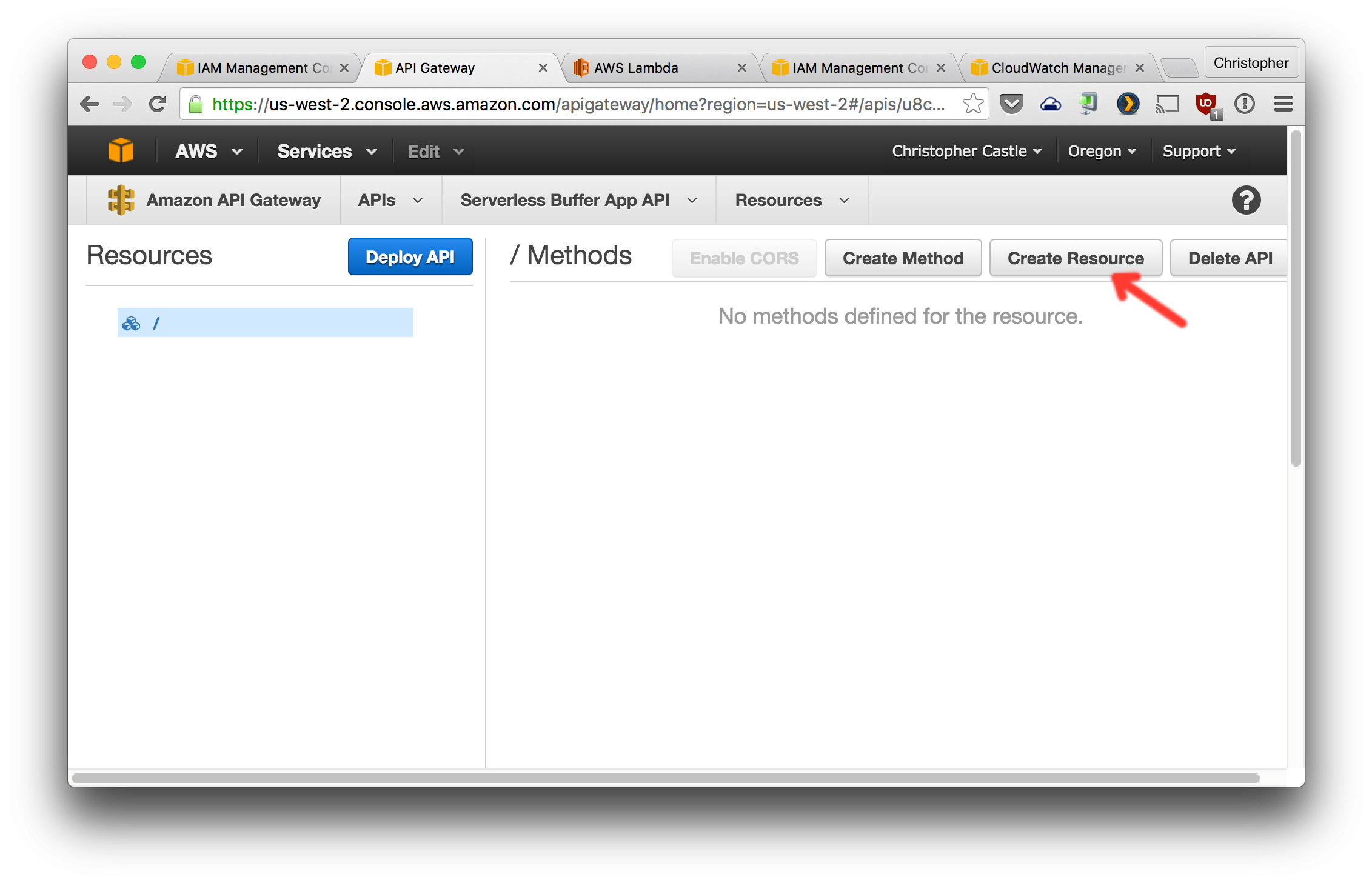Image resolution: width=1372 pixels, height=883 pixels.
Task: Click the Create Resource button
Action: 1076,258
